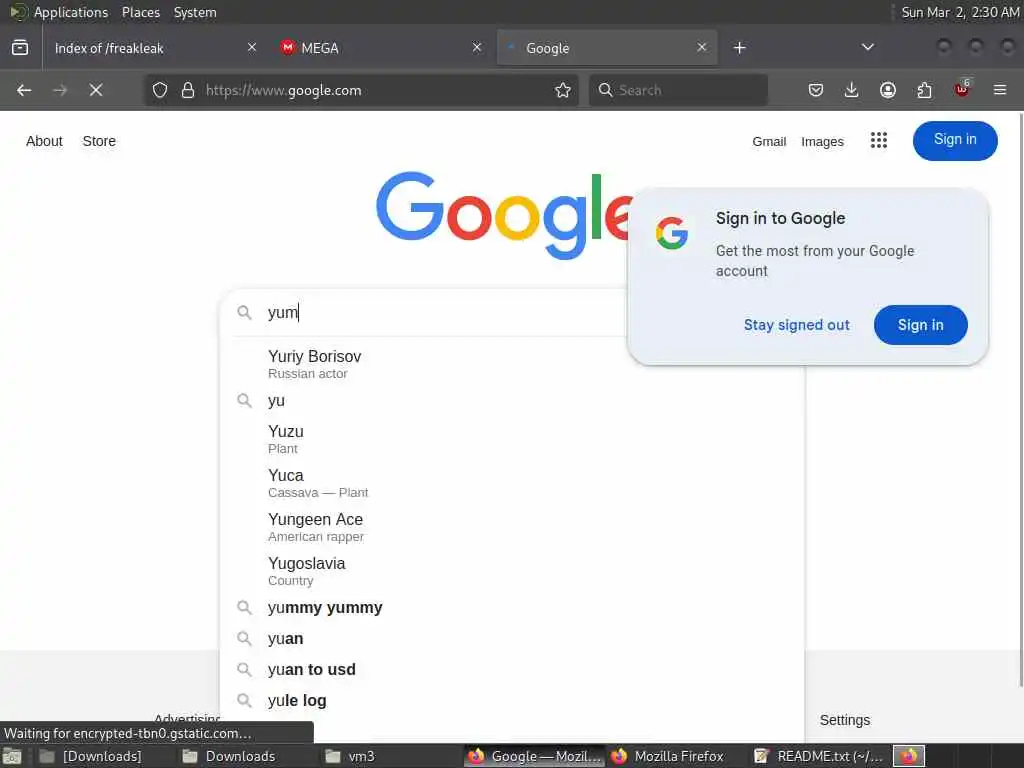Open the Settings footer link
The height and width of the screenshot is (768, 1024).
coord(844,720)
